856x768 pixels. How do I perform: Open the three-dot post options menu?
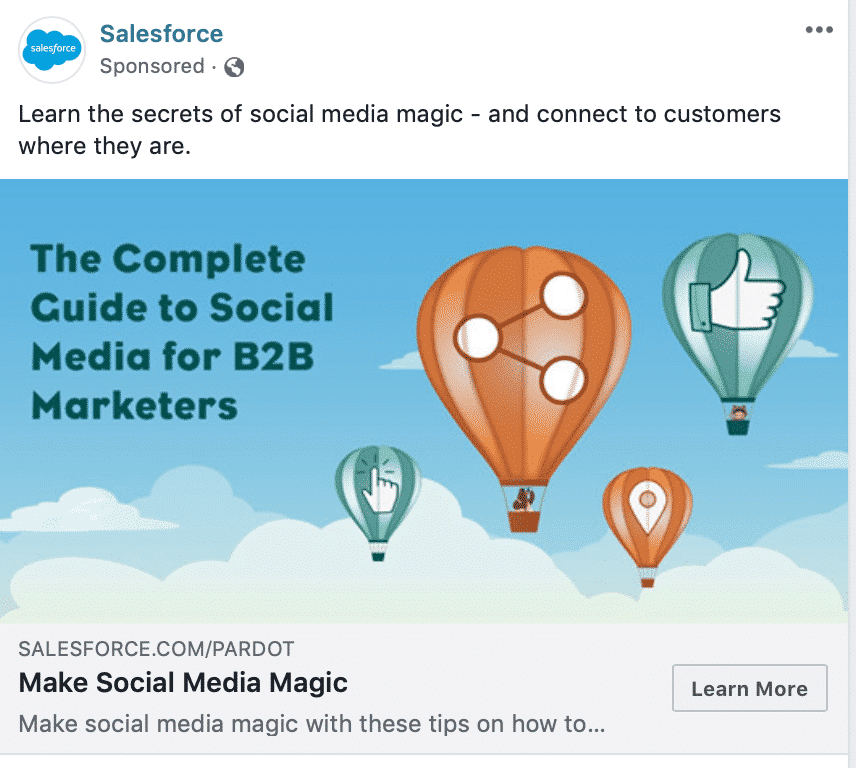819,29
